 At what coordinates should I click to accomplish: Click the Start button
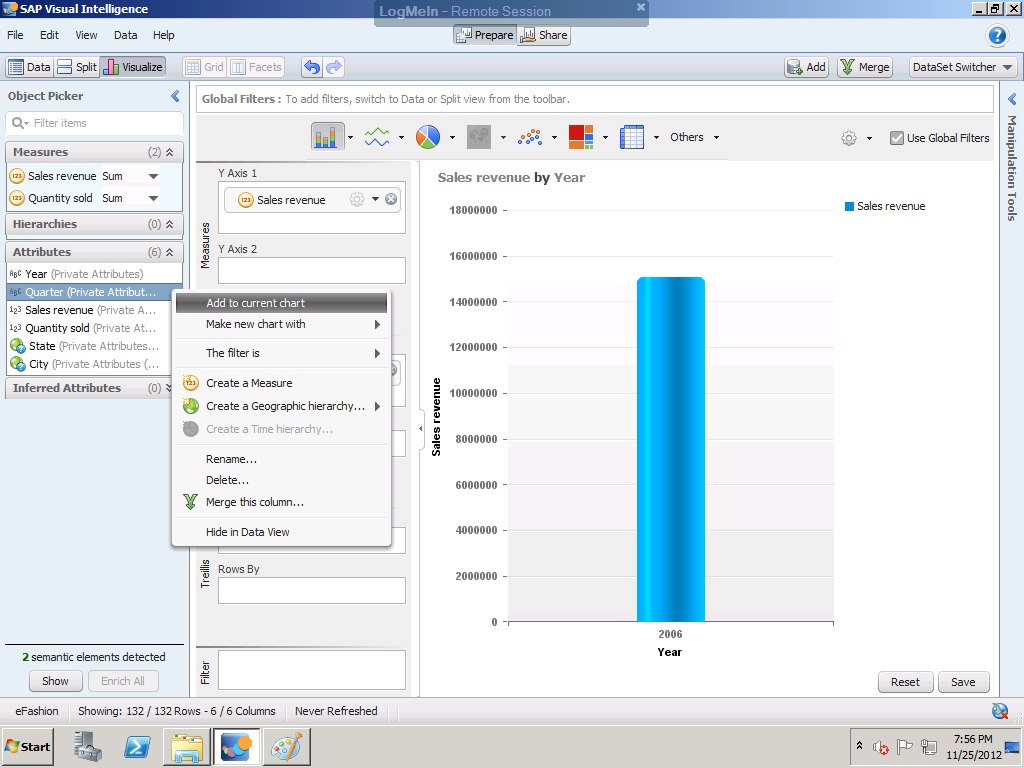[28, 746]
